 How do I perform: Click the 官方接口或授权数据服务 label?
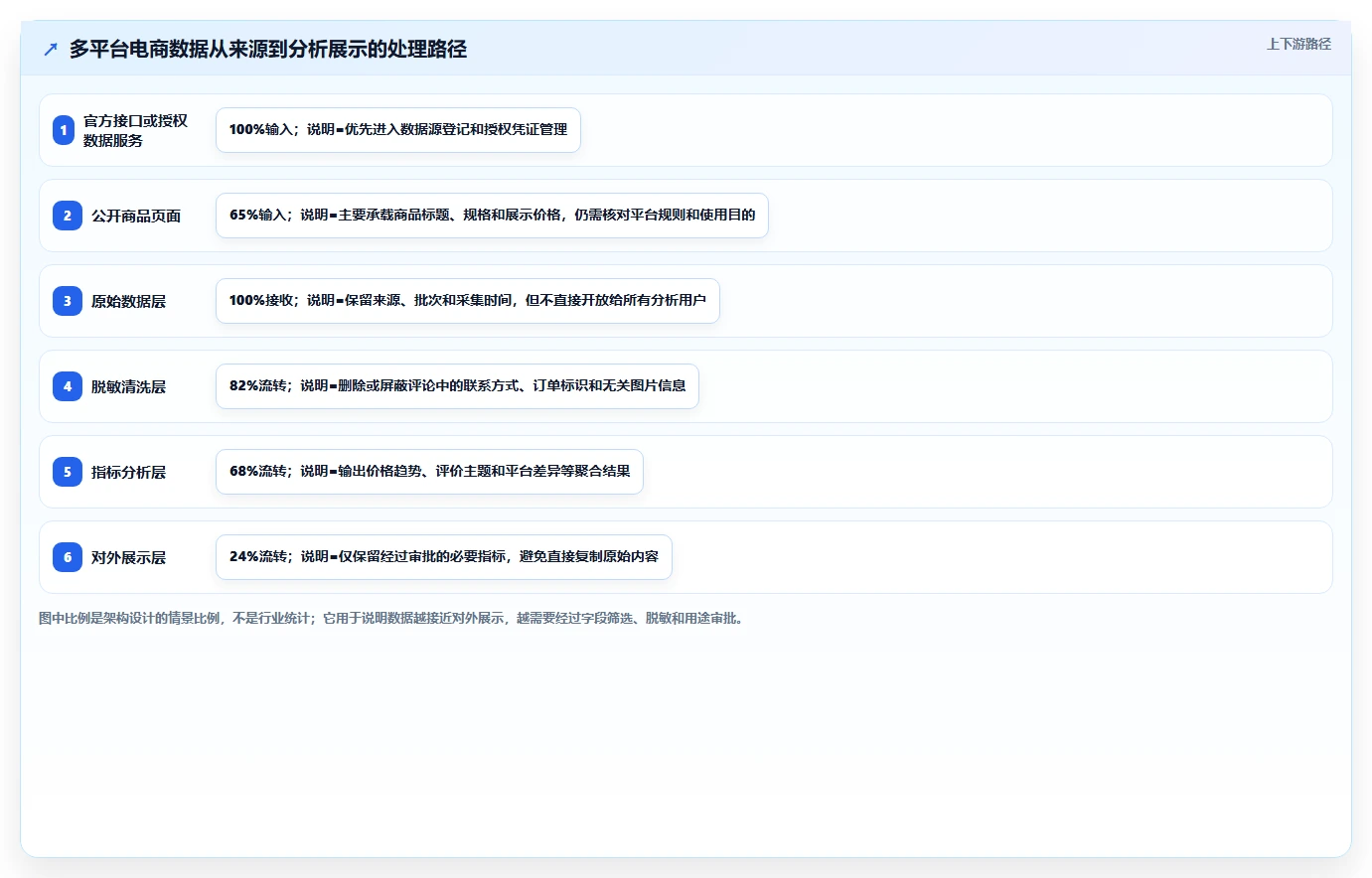tap(135, 130)
